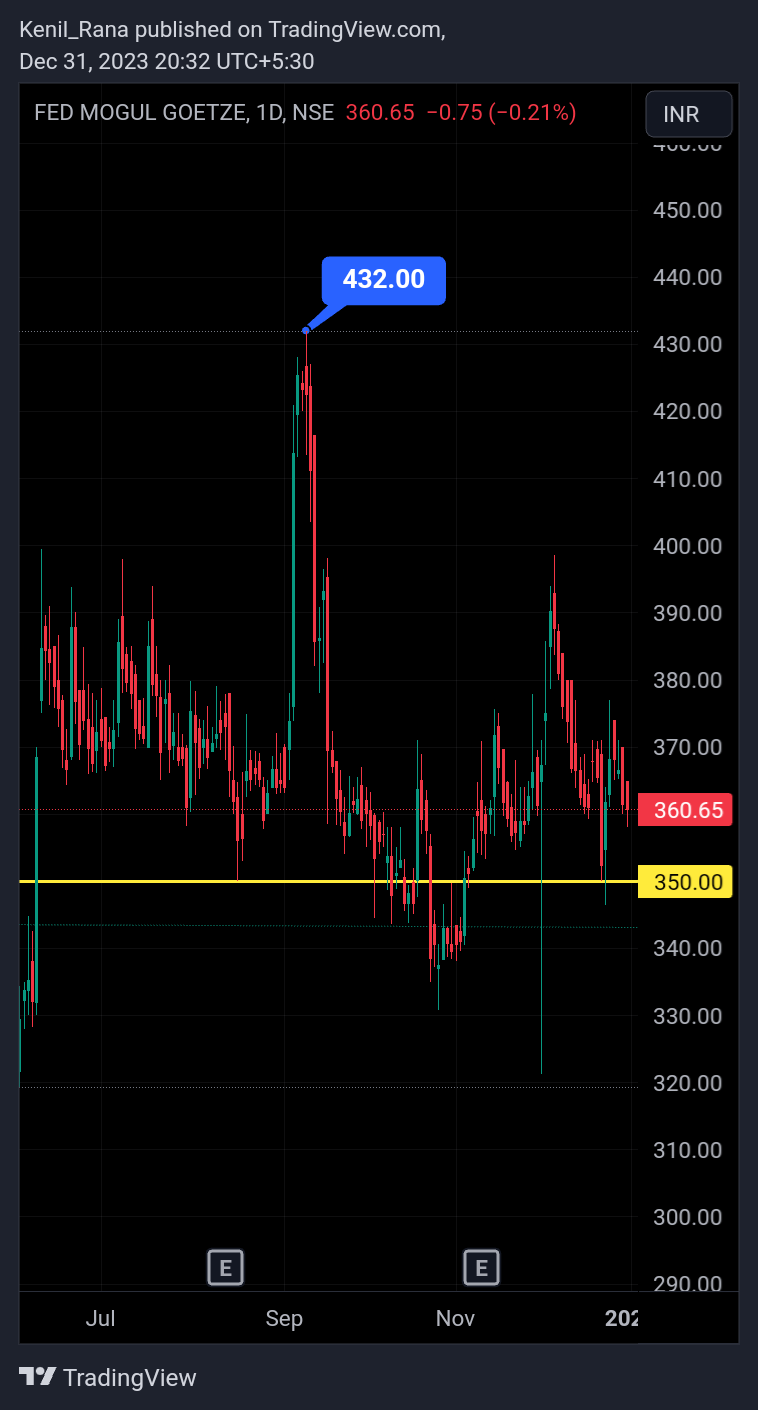Click the Sep label on time axis

click(284, 1319)
